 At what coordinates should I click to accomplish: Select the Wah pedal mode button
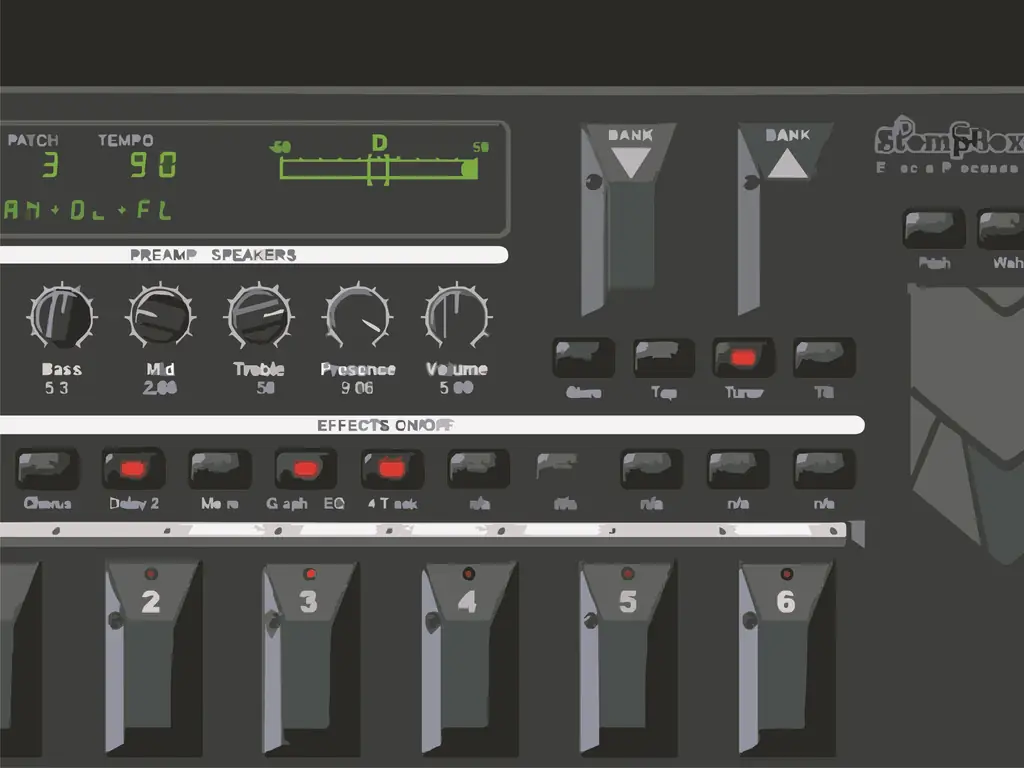(x=1001, y=228)
